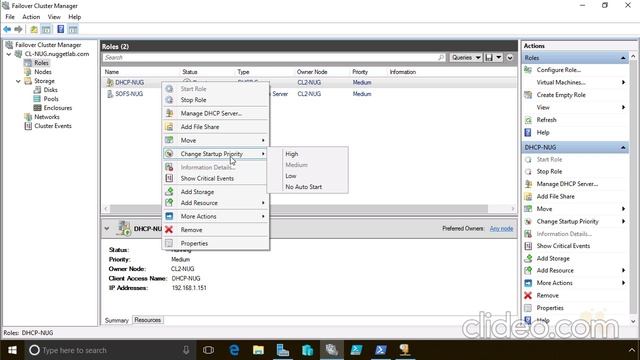Select Cluster Events in the tree
This screenshot has height=360, width=640.
53,126
